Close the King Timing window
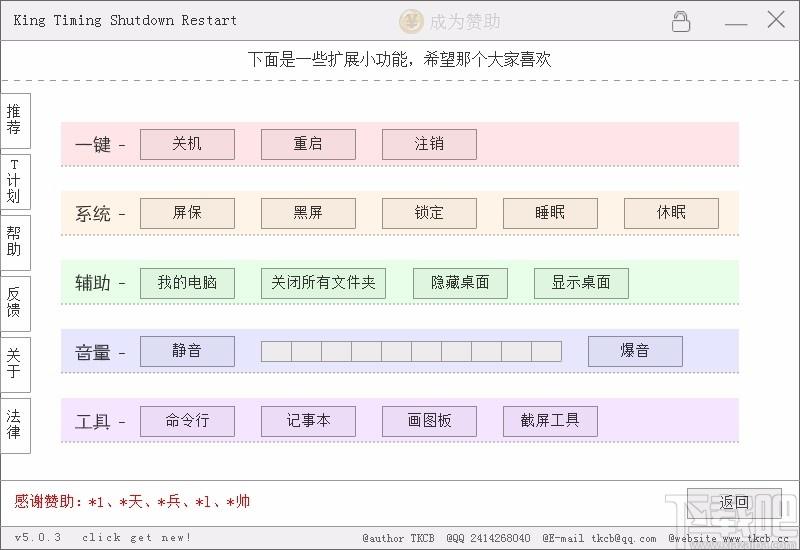This screenshot has width=800, height=550. [x=776, y=20]
